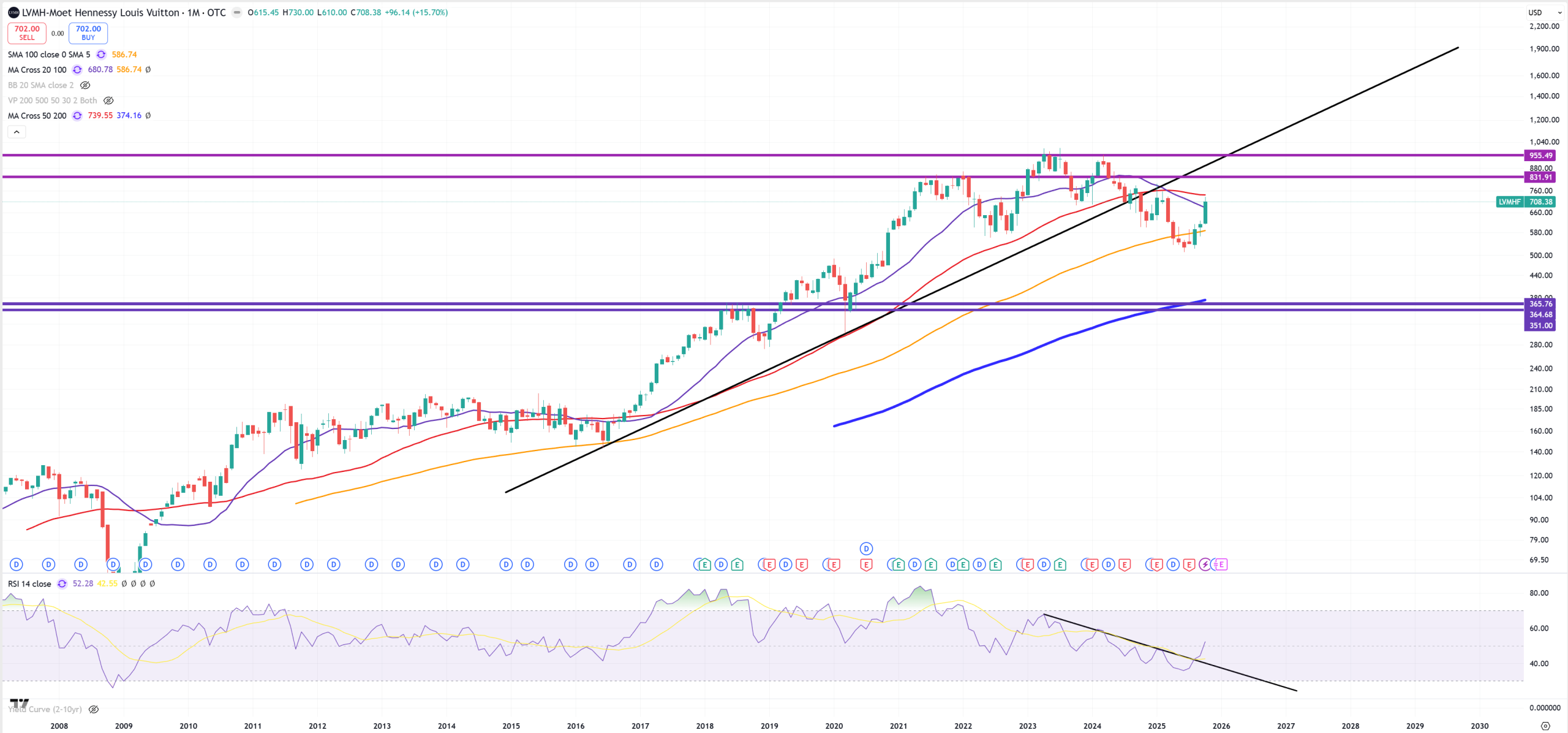1568x733 pixels.
Task: Show the hidden BB 20 SMA indicator
Action: click(x=86, y=85)
